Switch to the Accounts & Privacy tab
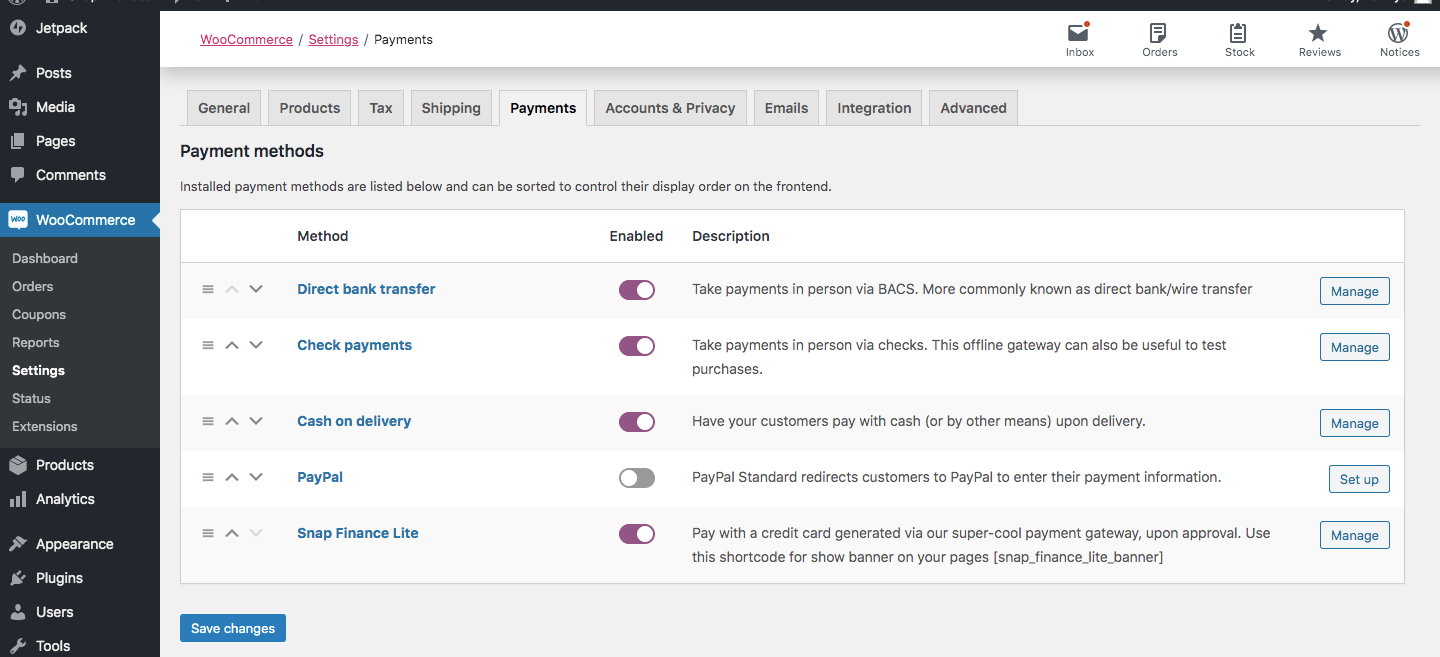This screenshot has width=1440, height=657. [670, 108]
